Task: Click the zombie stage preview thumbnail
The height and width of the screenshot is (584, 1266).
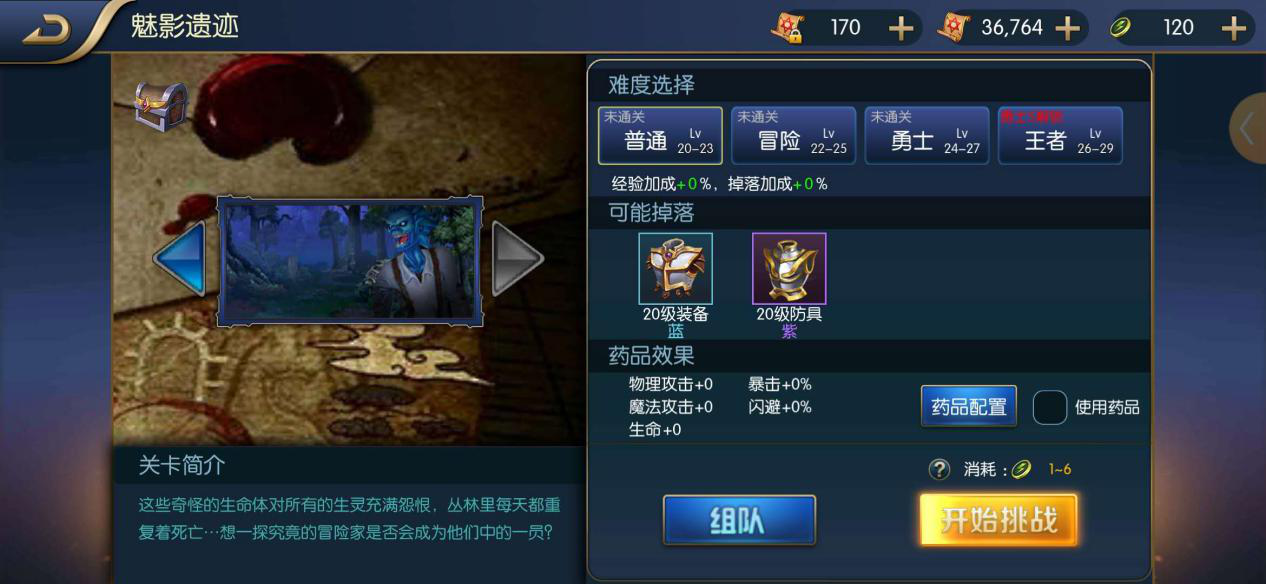Action: tap(350, 261)
